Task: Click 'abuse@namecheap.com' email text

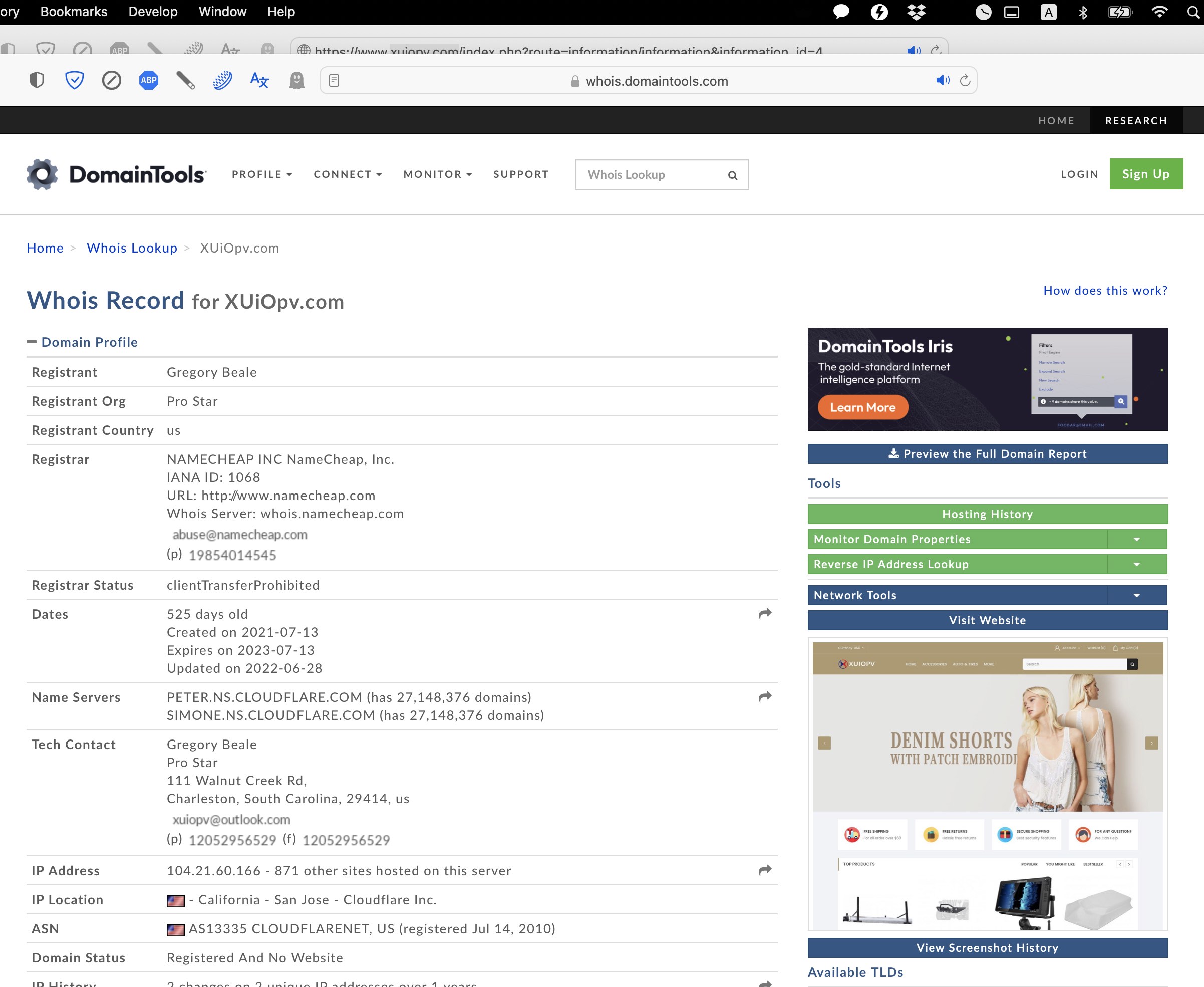Action: 240,535
